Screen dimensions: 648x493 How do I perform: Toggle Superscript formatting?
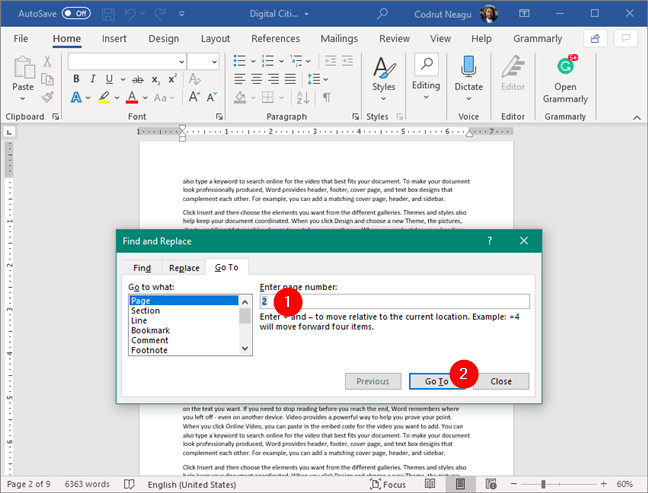[x=172, y=79]
